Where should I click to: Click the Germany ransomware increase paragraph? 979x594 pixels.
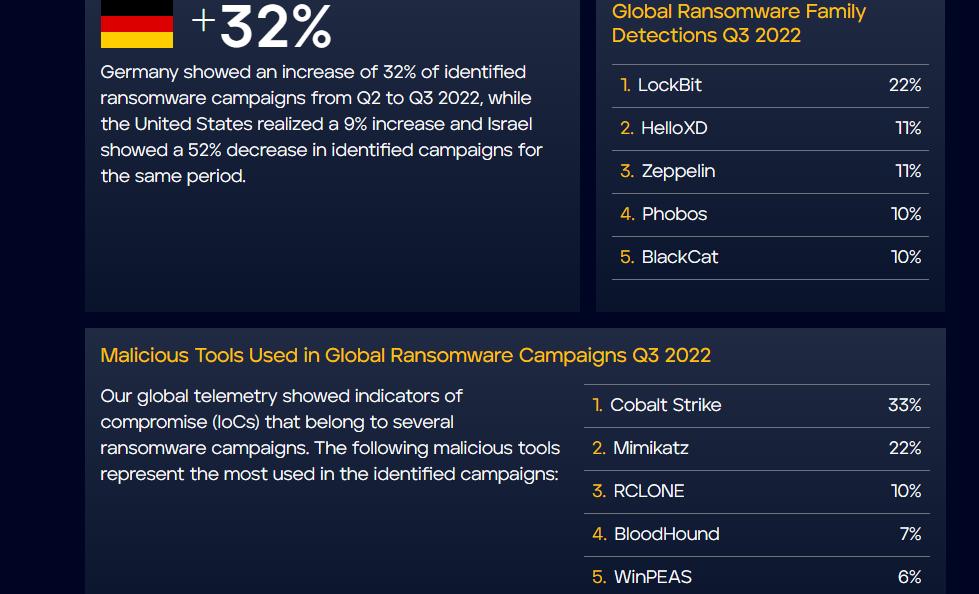pyautogui.click(x=322, y=124)
